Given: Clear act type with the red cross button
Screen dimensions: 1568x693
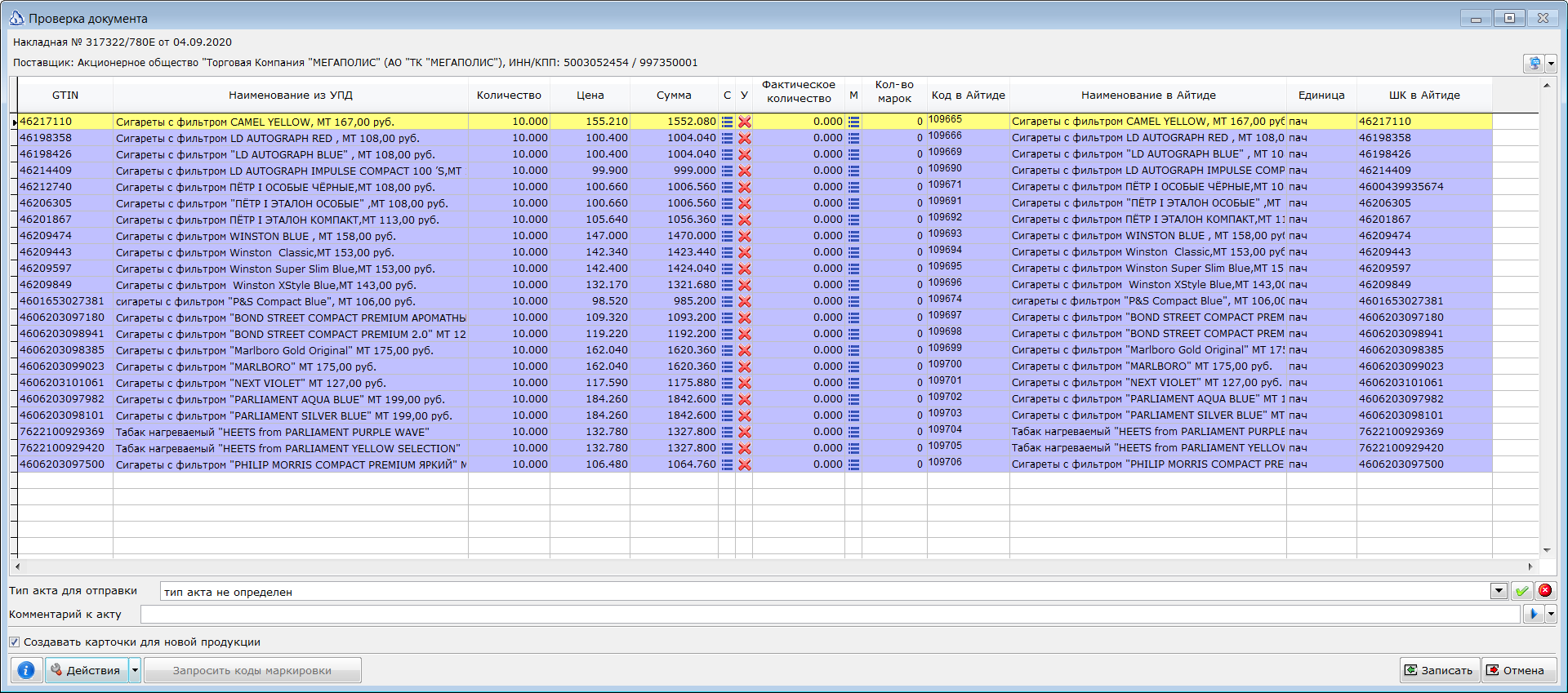Looking at the screenshot, I should pyautogui.click(x=1545, y=591).
